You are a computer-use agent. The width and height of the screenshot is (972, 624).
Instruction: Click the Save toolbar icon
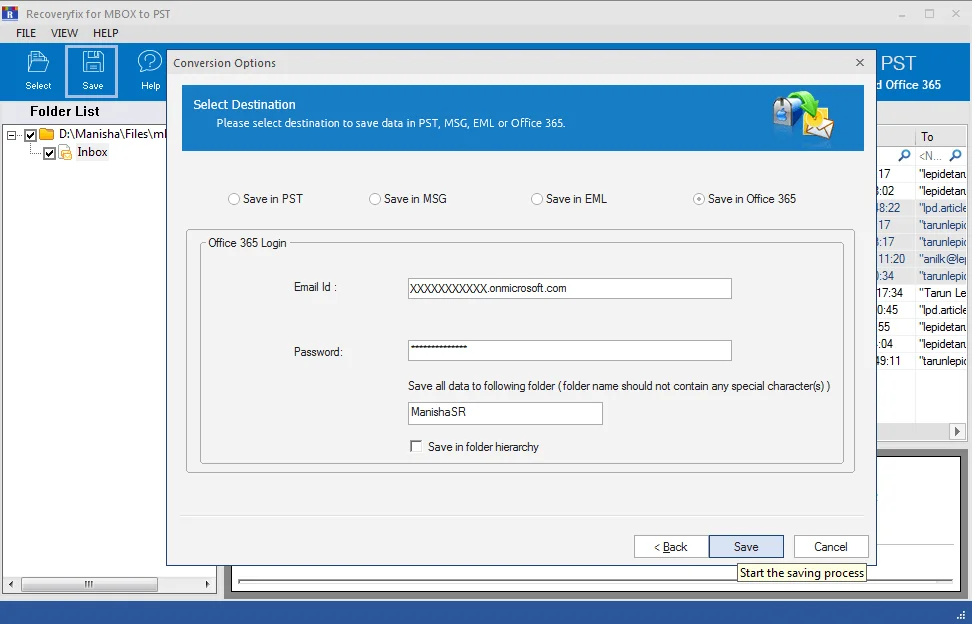pos(92,71)
